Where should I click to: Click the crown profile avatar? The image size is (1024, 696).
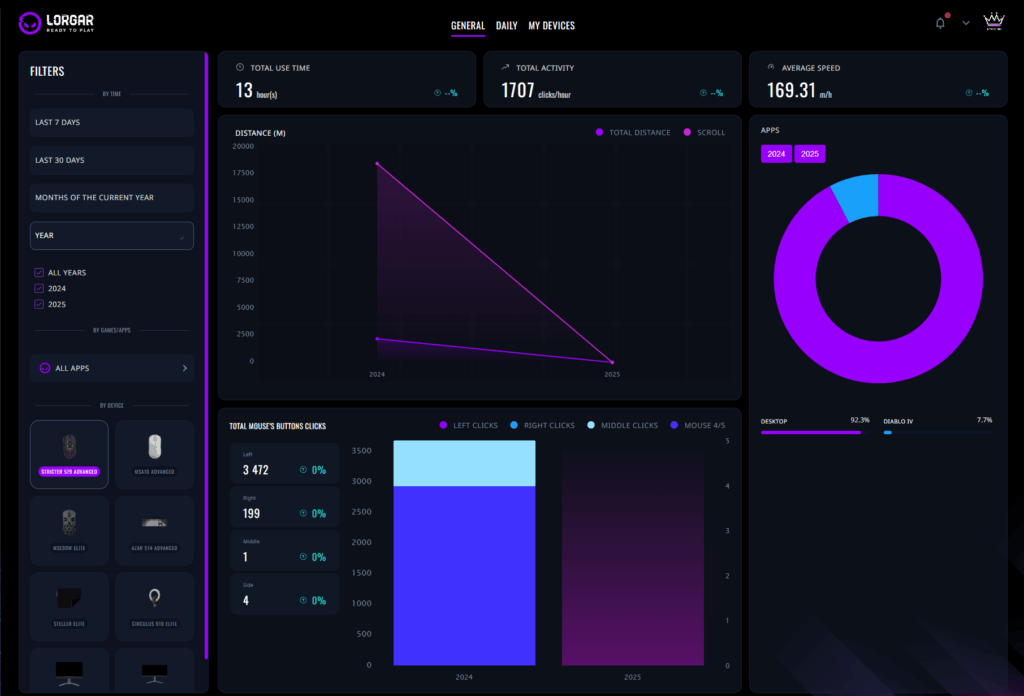[x=993, y=23]
